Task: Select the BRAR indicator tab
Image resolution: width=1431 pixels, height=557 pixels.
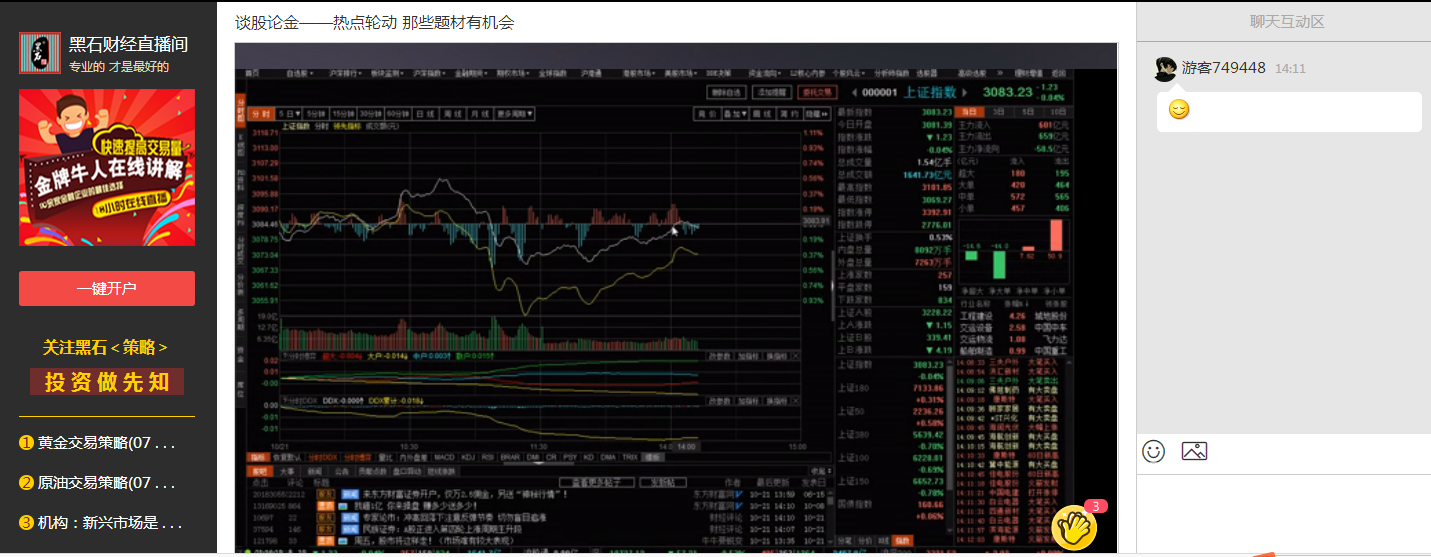Action: point(510,457)
